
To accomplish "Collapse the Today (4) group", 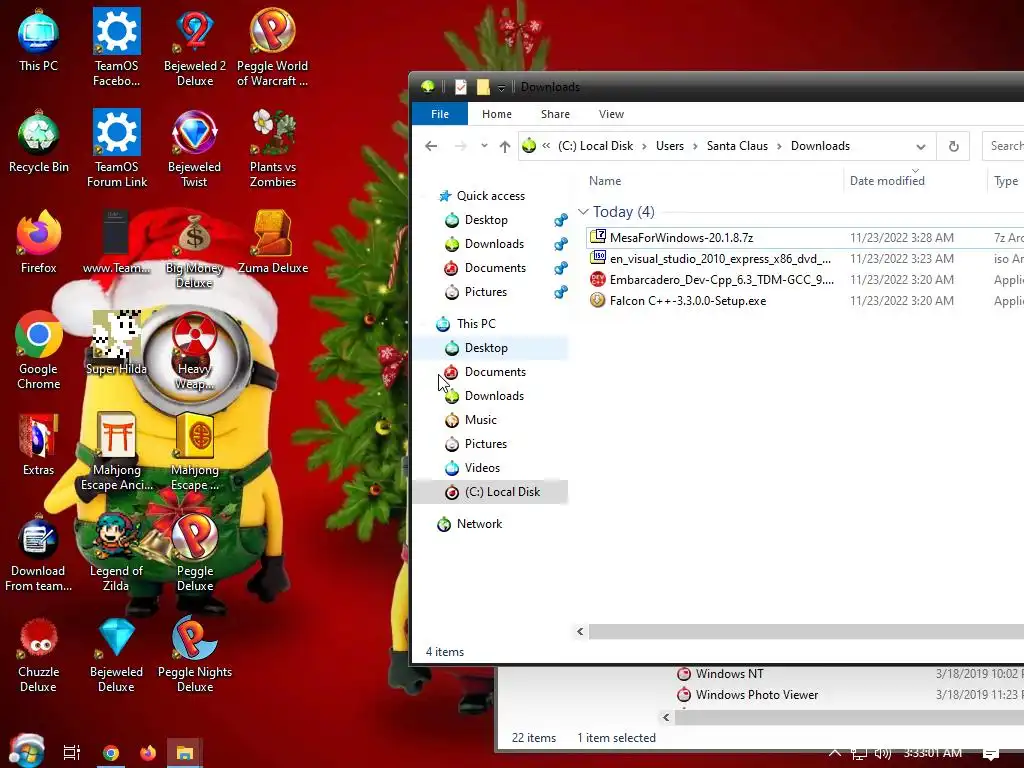I will 583,212.
